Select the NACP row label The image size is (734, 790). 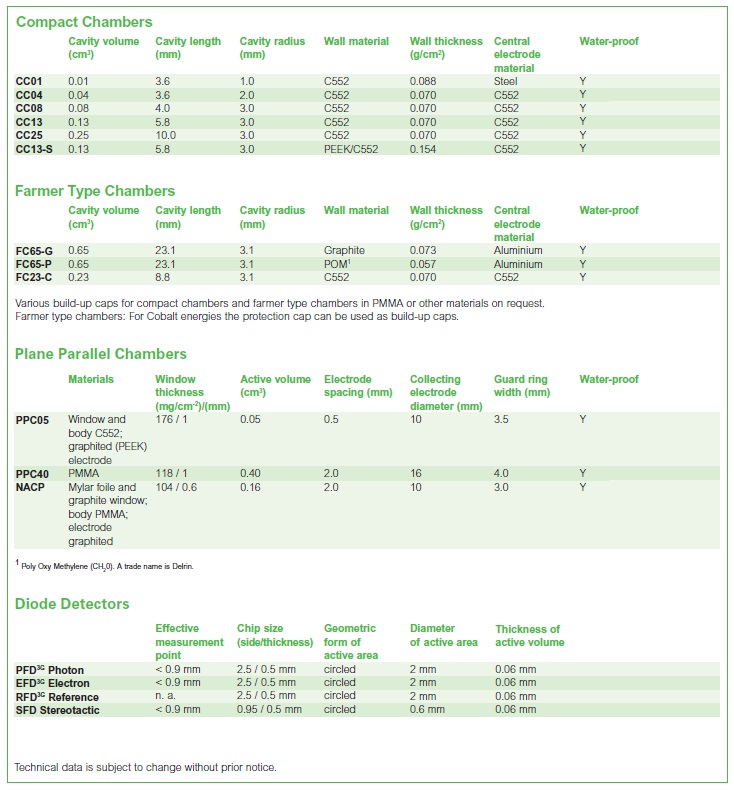[x=30, y=487]
